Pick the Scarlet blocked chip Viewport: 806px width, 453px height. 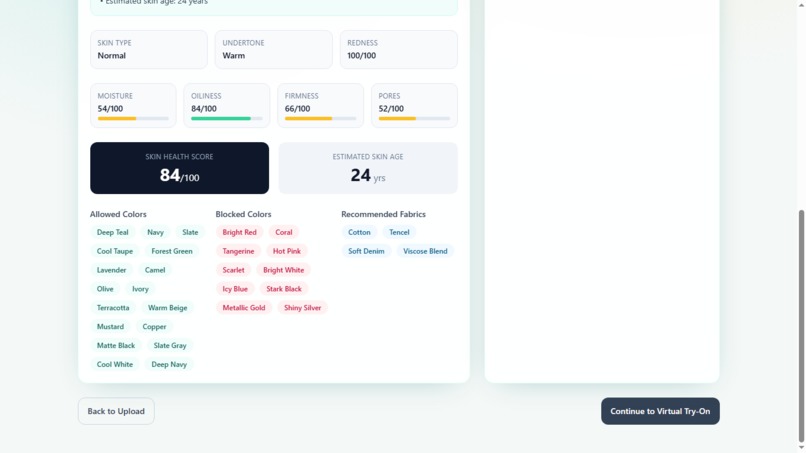[233, 270]
